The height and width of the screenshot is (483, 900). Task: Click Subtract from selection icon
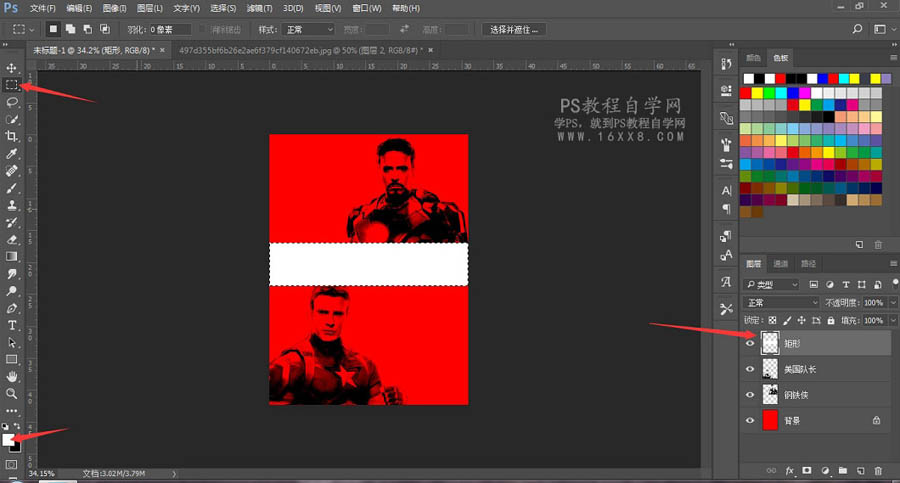[88, 29]
